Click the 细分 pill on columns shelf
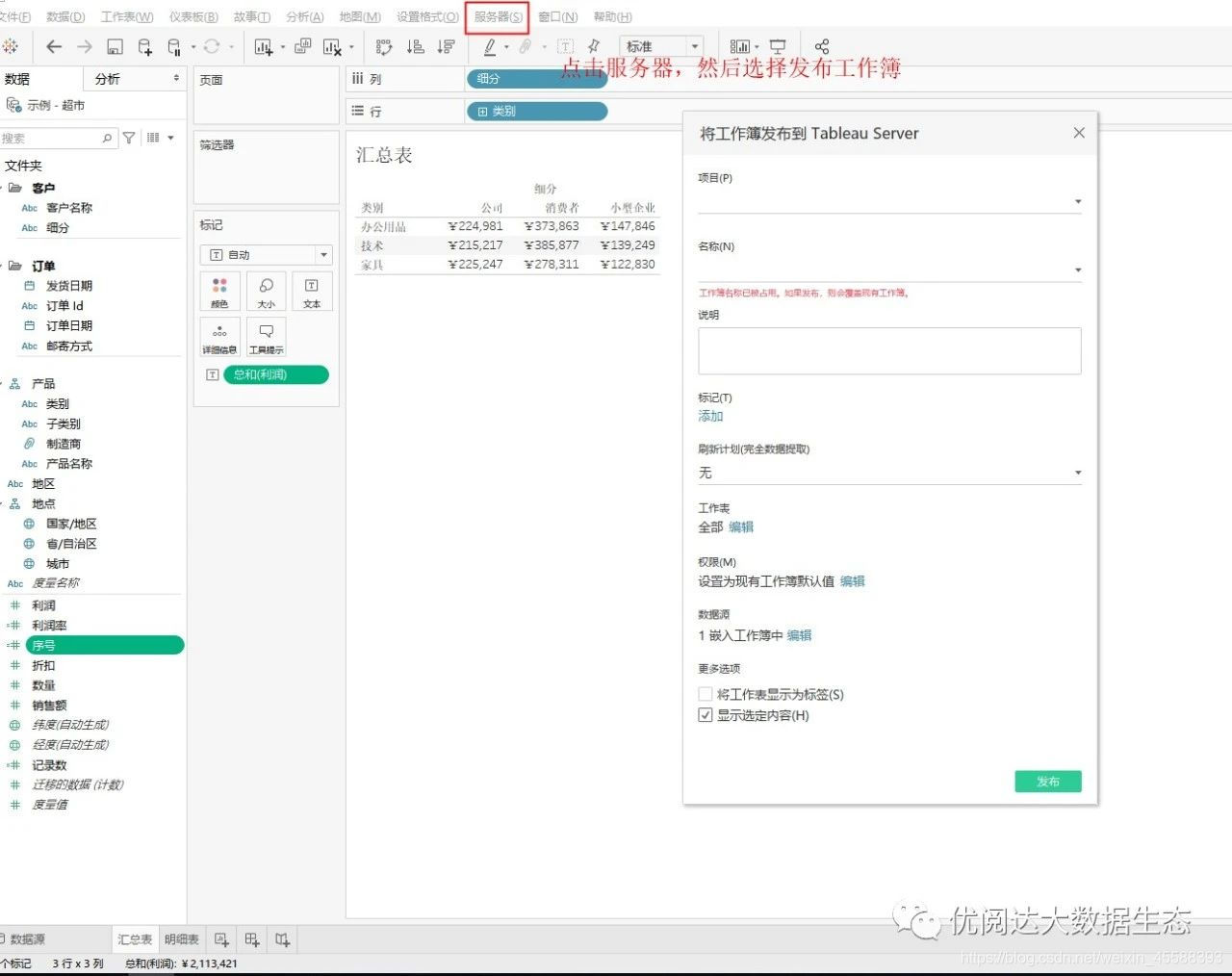The image size is (1232, 976). point(536,79)
